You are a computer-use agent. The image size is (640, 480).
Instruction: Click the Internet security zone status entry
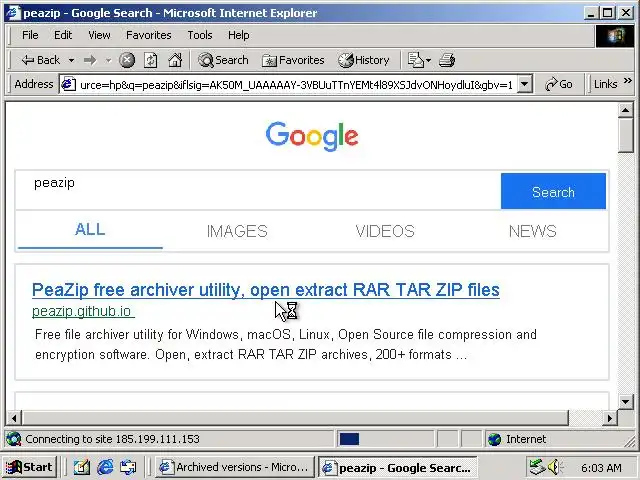(x=518, y=439)
